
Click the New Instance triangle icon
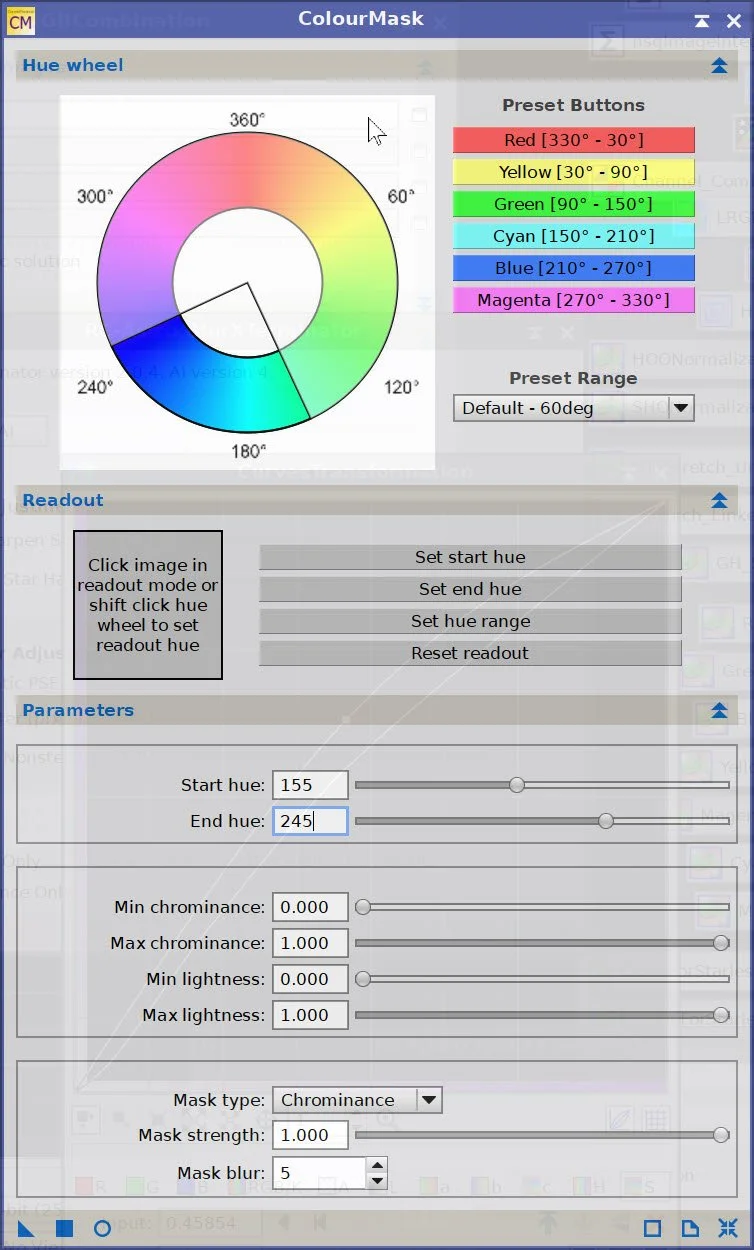[x=26, y=1229]
